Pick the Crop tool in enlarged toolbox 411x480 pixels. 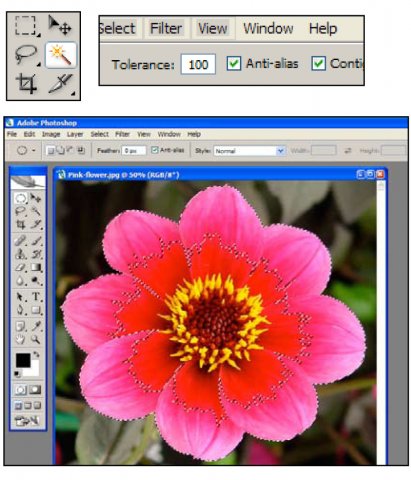[26, 83]
